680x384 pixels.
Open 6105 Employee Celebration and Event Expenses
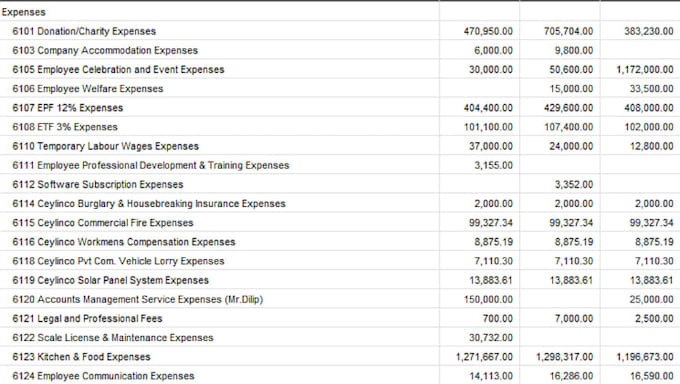[118, 69]
